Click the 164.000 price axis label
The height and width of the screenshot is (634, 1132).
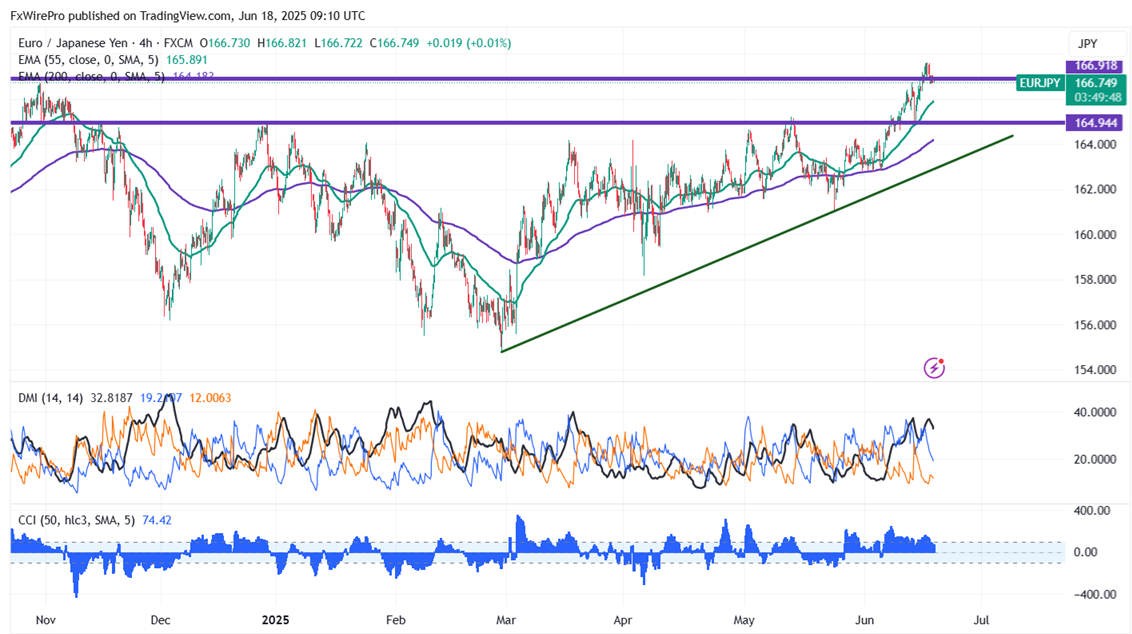coord(1095,144)
